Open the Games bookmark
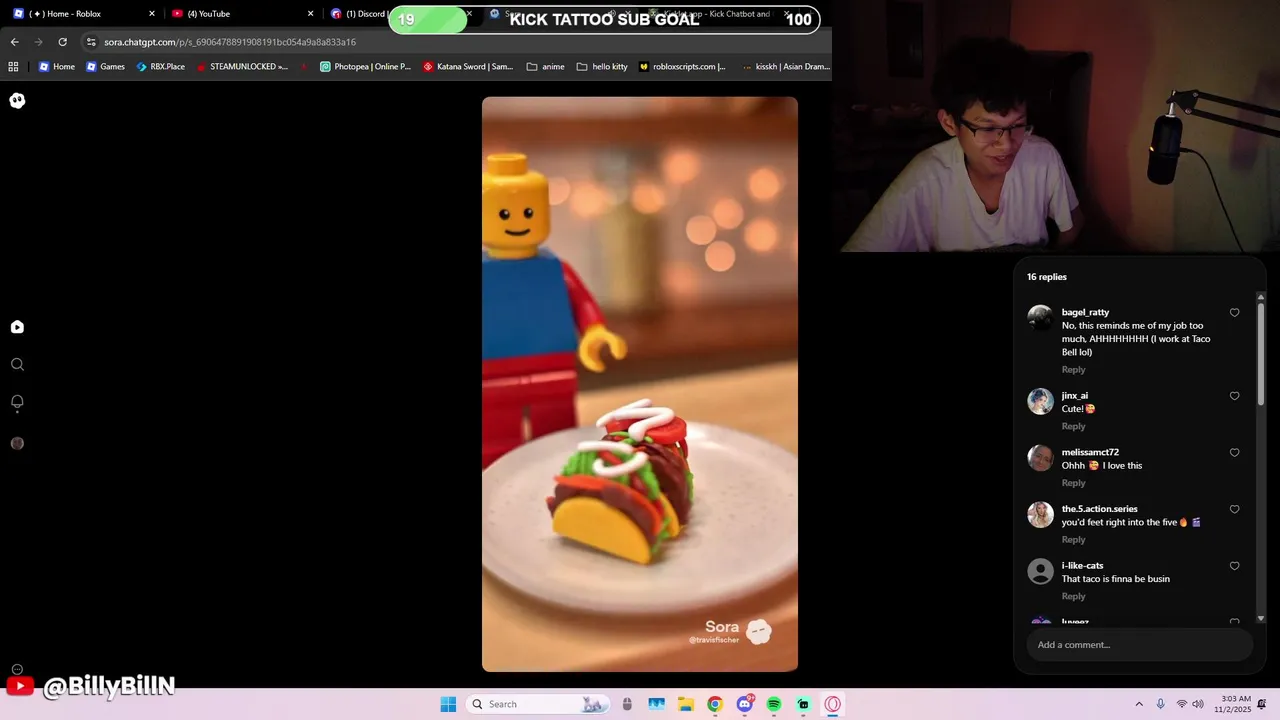 point(105,67)
